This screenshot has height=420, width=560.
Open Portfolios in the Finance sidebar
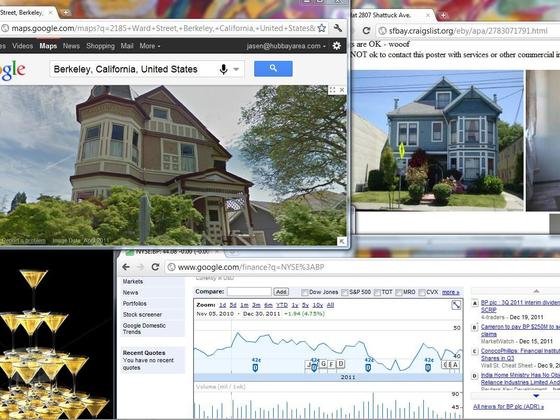[x=135, y=304]
